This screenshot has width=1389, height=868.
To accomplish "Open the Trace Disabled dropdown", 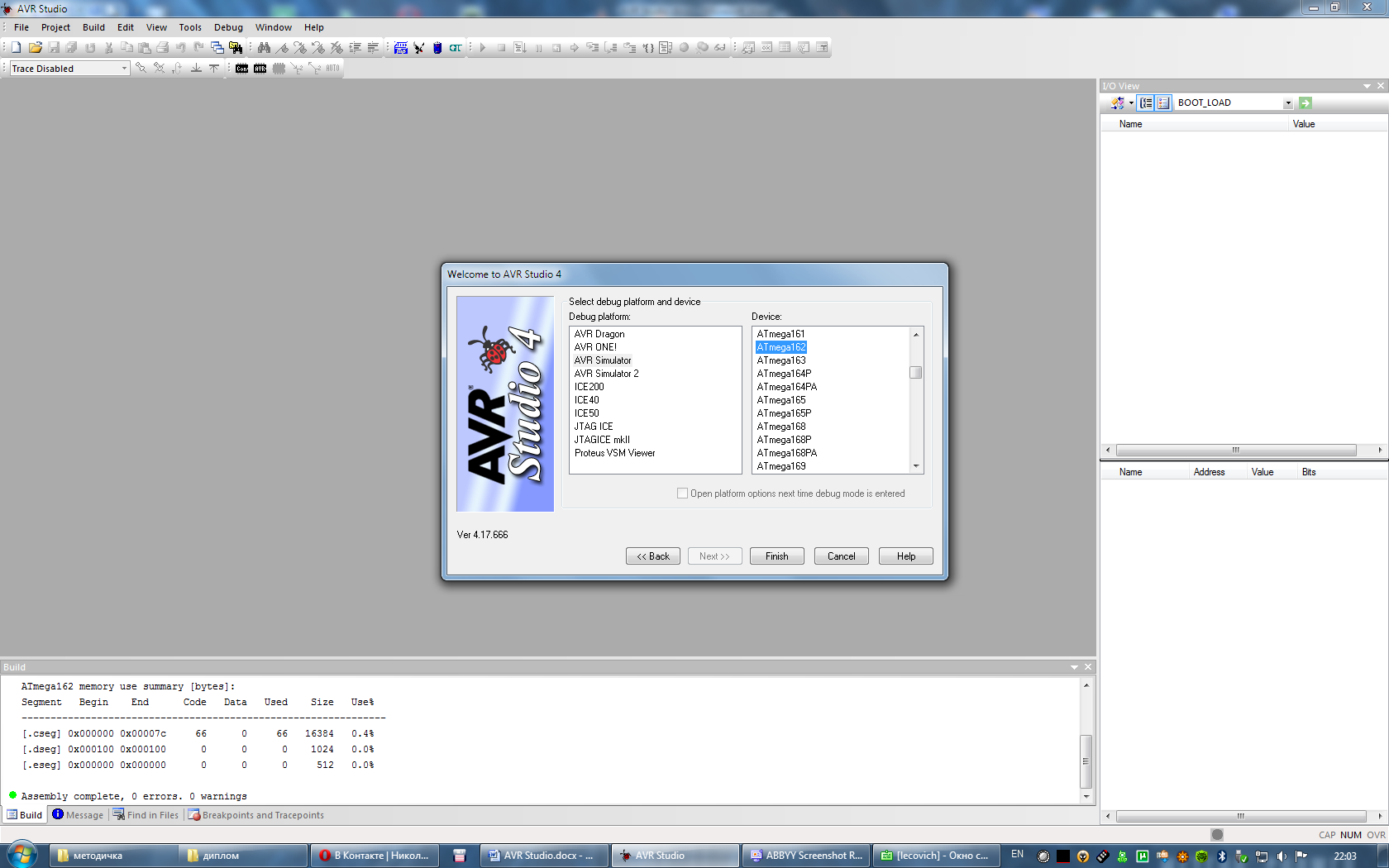I will point(125,69).
